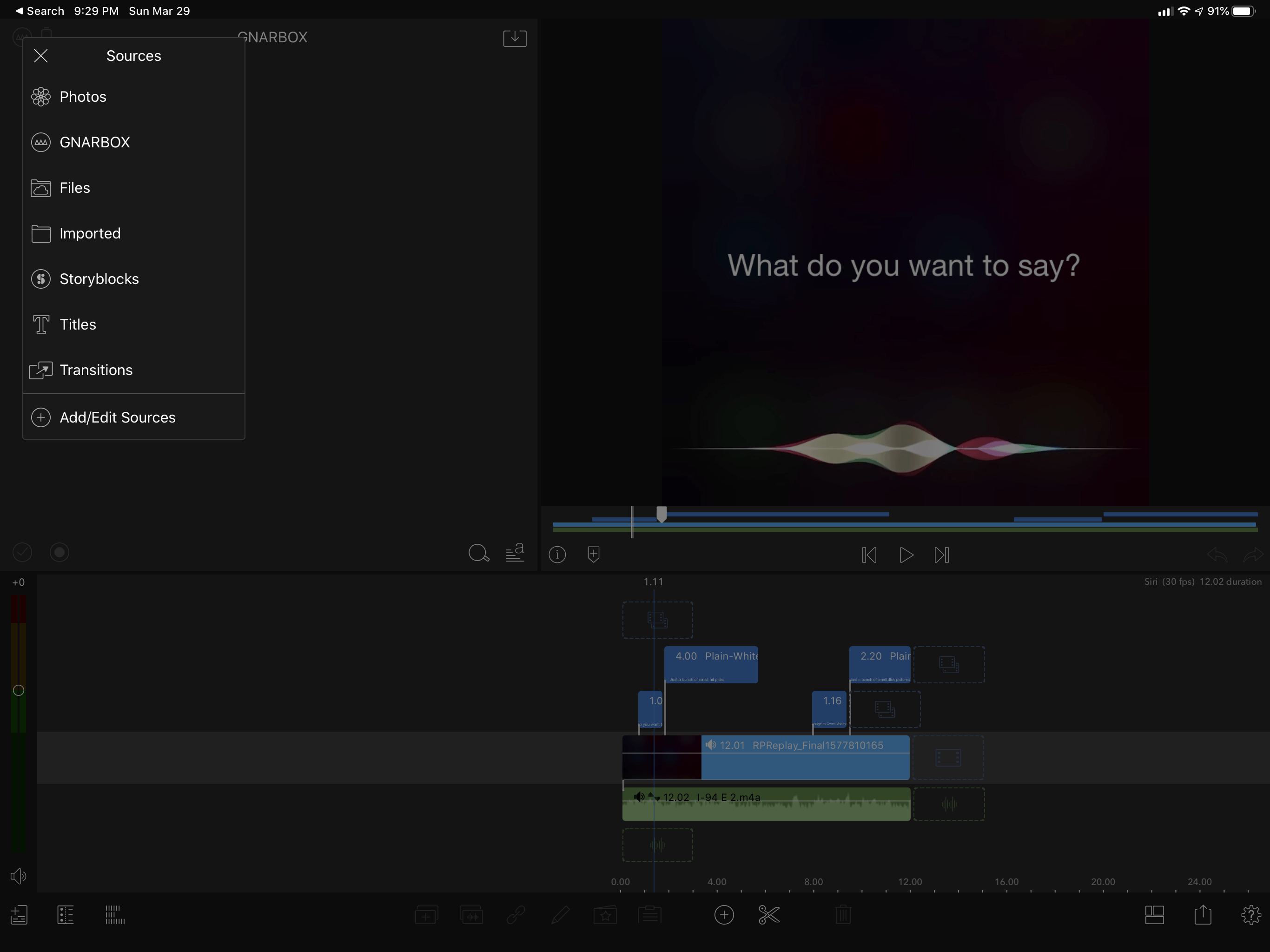The height and width of the screenshot is (952, 1270).
Task: Mute the RPReplay clip via its speaker icon
Action: coord(711,745)
